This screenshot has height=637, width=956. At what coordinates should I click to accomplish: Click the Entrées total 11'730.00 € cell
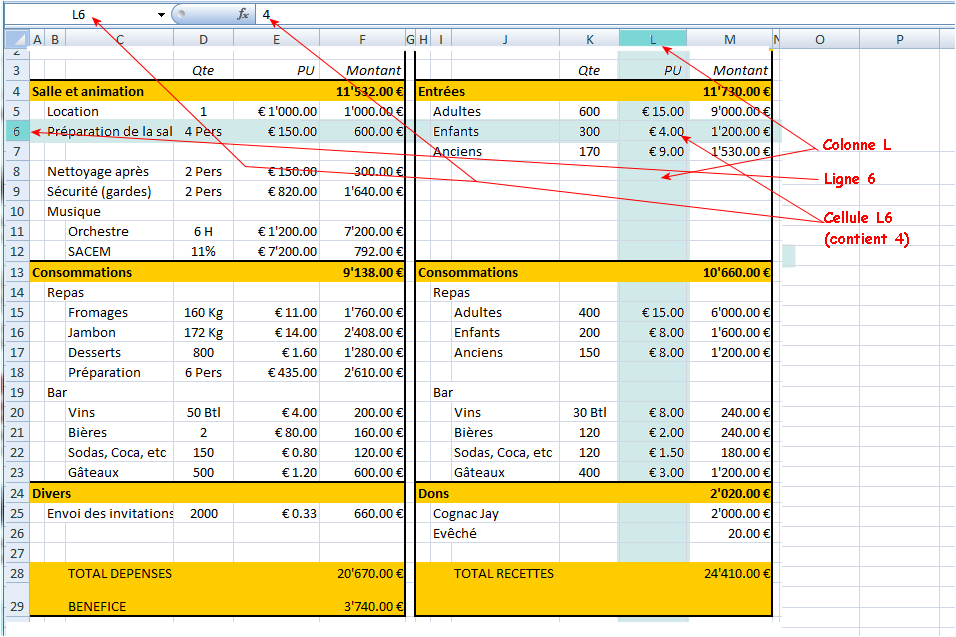(x=730, y=91)
